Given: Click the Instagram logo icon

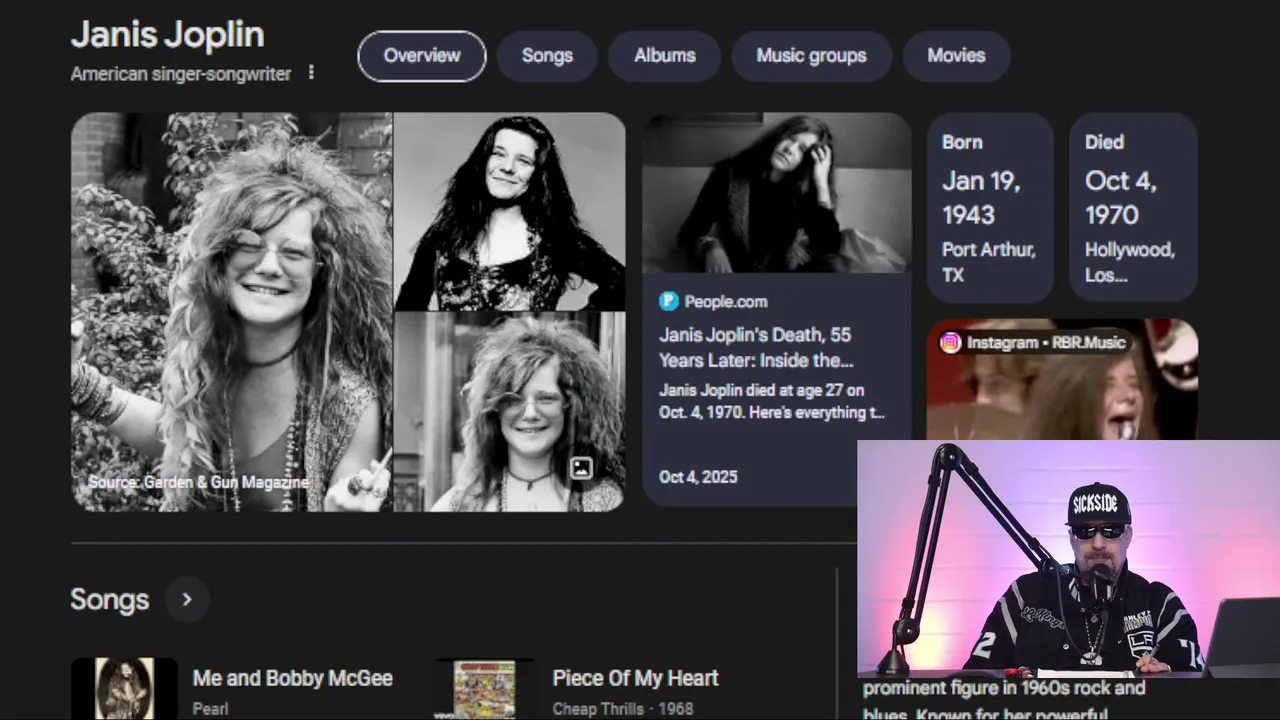Looking at the screenshot, I should [950, 342].
